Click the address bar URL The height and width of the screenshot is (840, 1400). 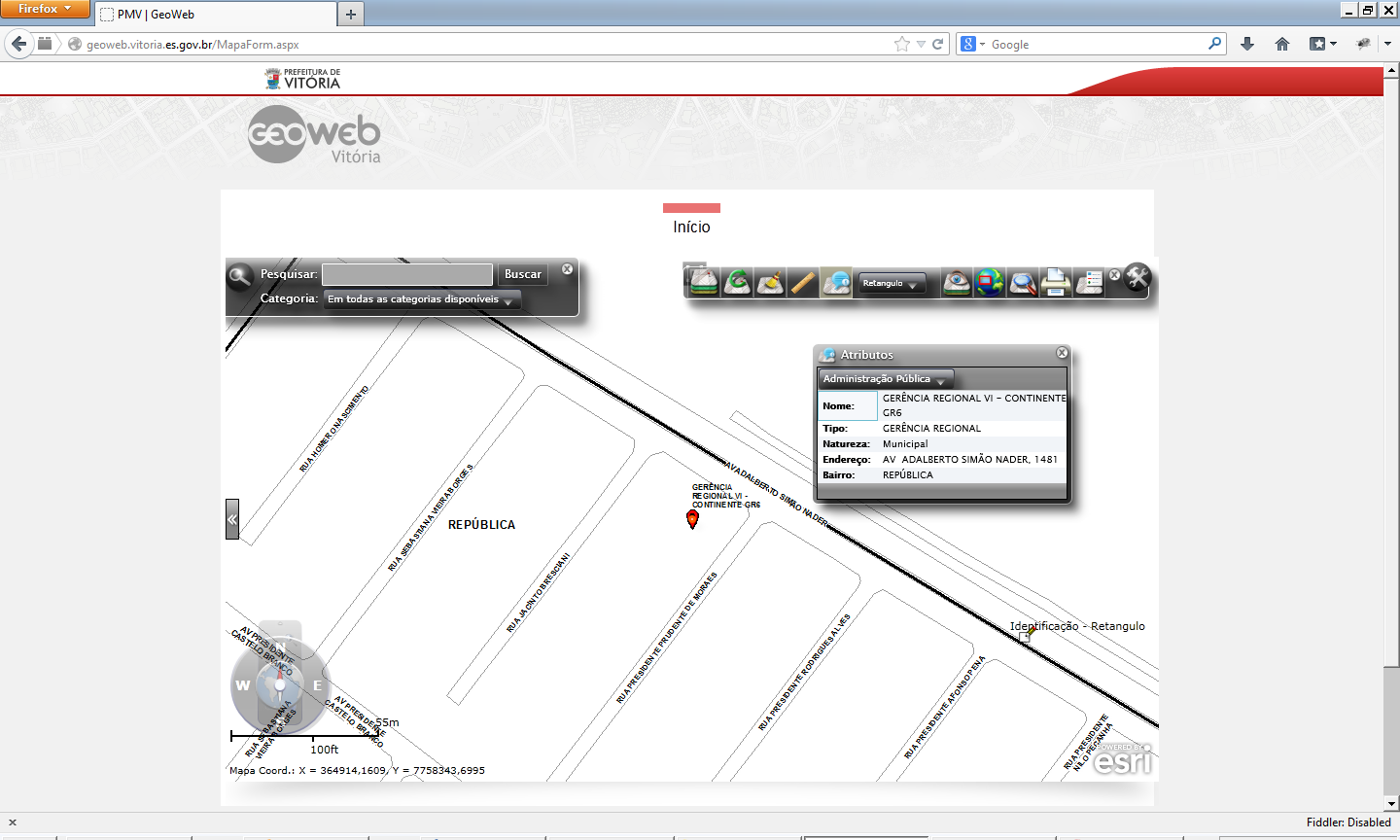192,45
